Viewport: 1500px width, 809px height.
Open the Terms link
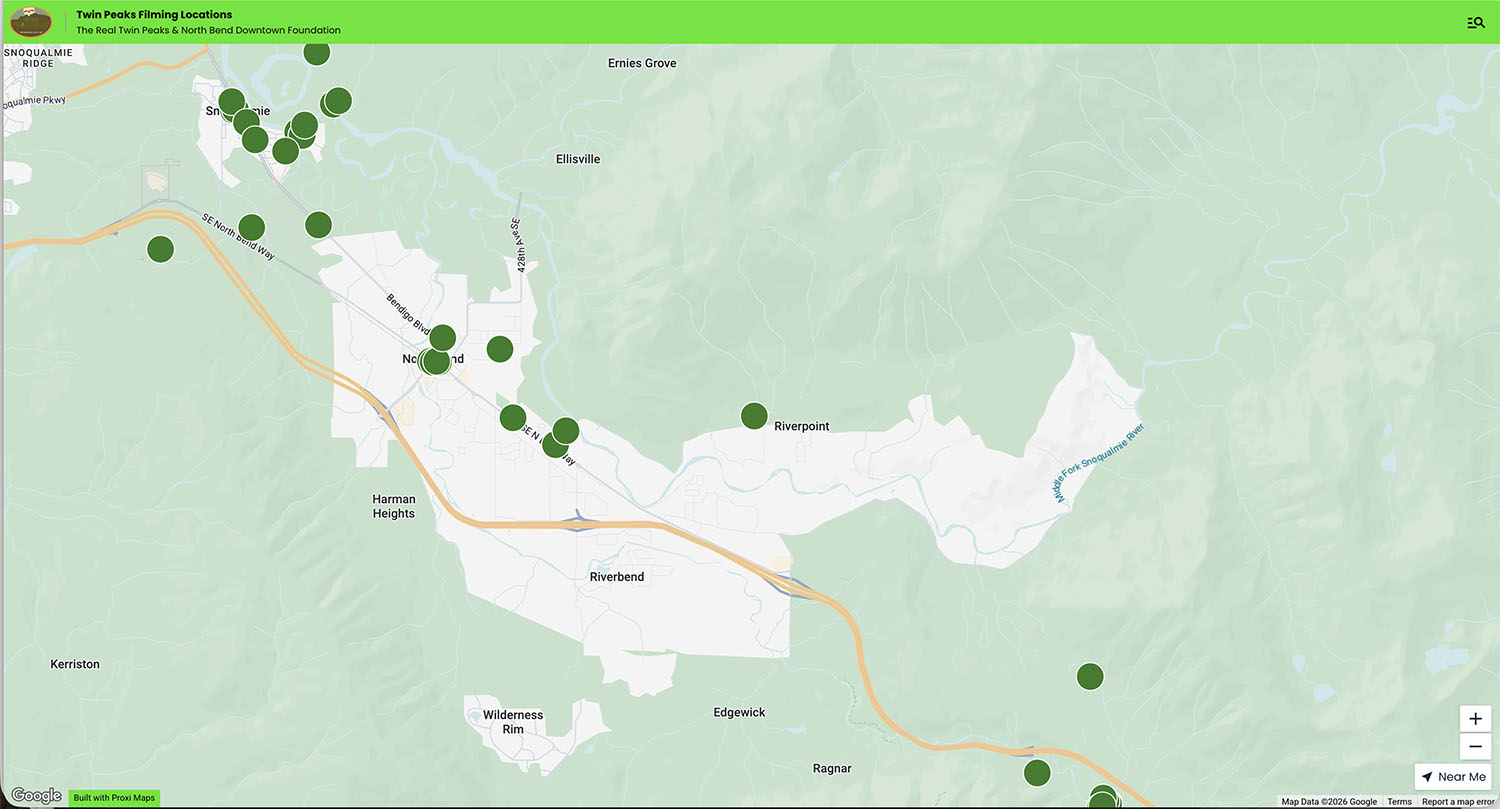[1399, 802]
